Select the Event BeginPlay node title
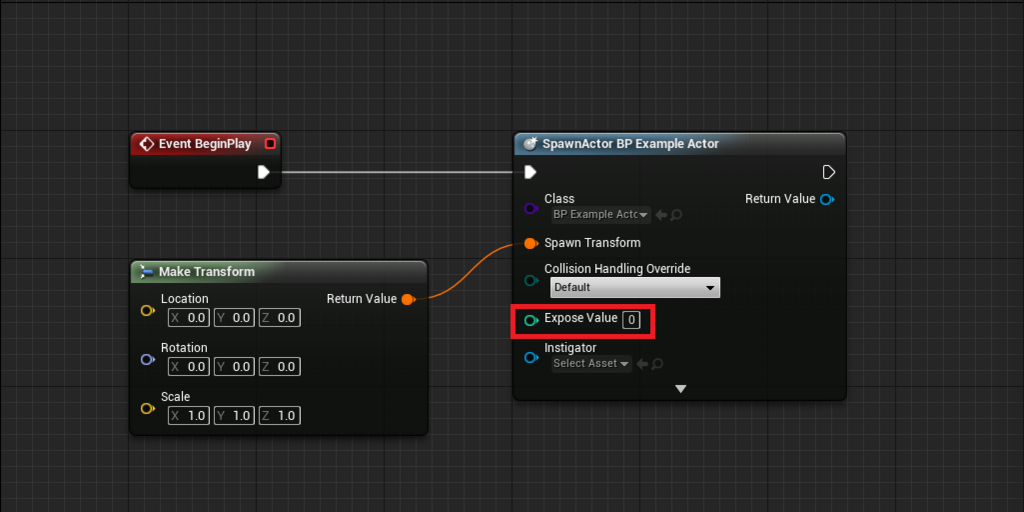 click(205, 144)
